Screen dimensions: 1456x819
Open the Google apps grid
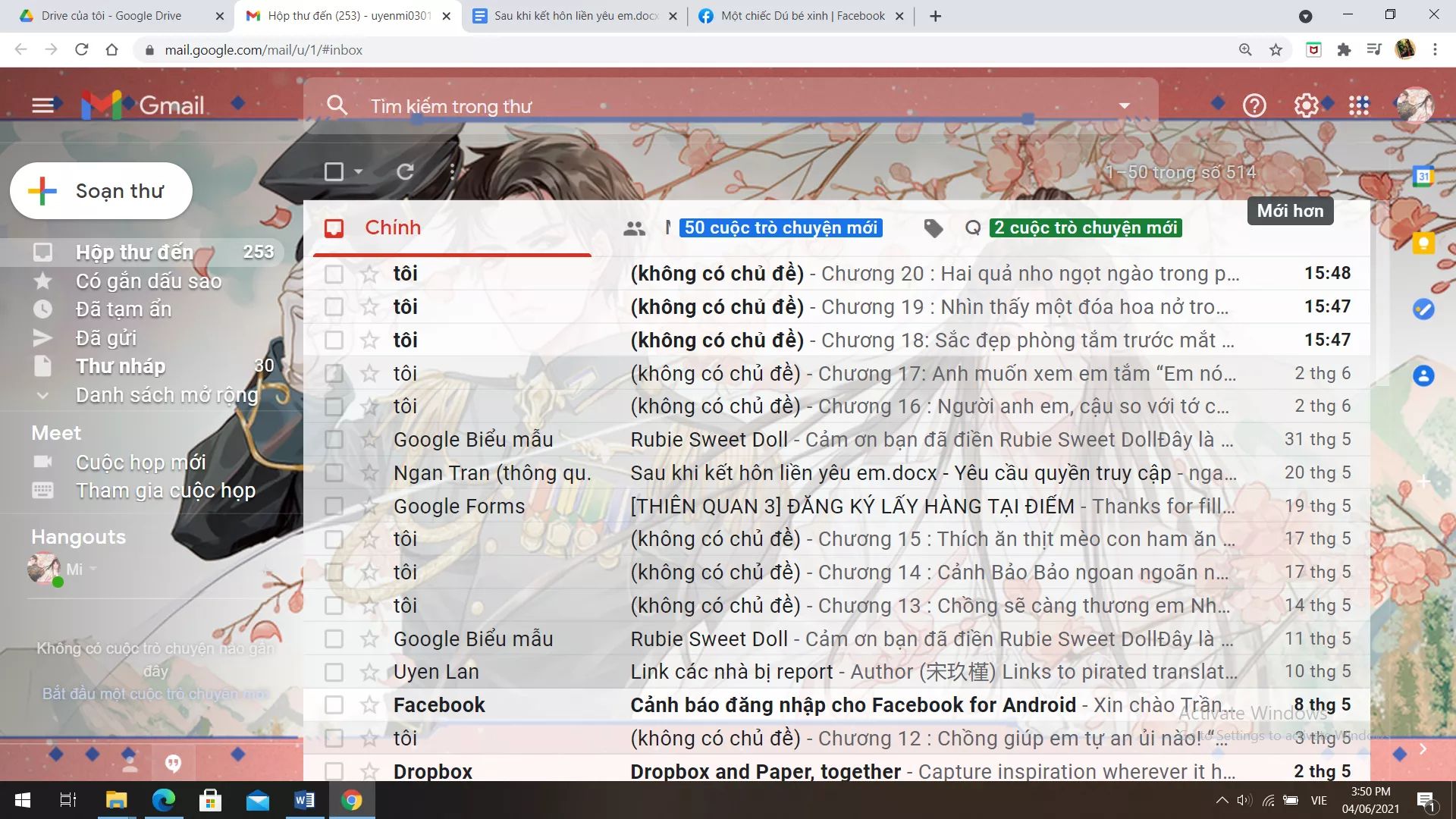pyautogui.click(x=1359, y=105)
